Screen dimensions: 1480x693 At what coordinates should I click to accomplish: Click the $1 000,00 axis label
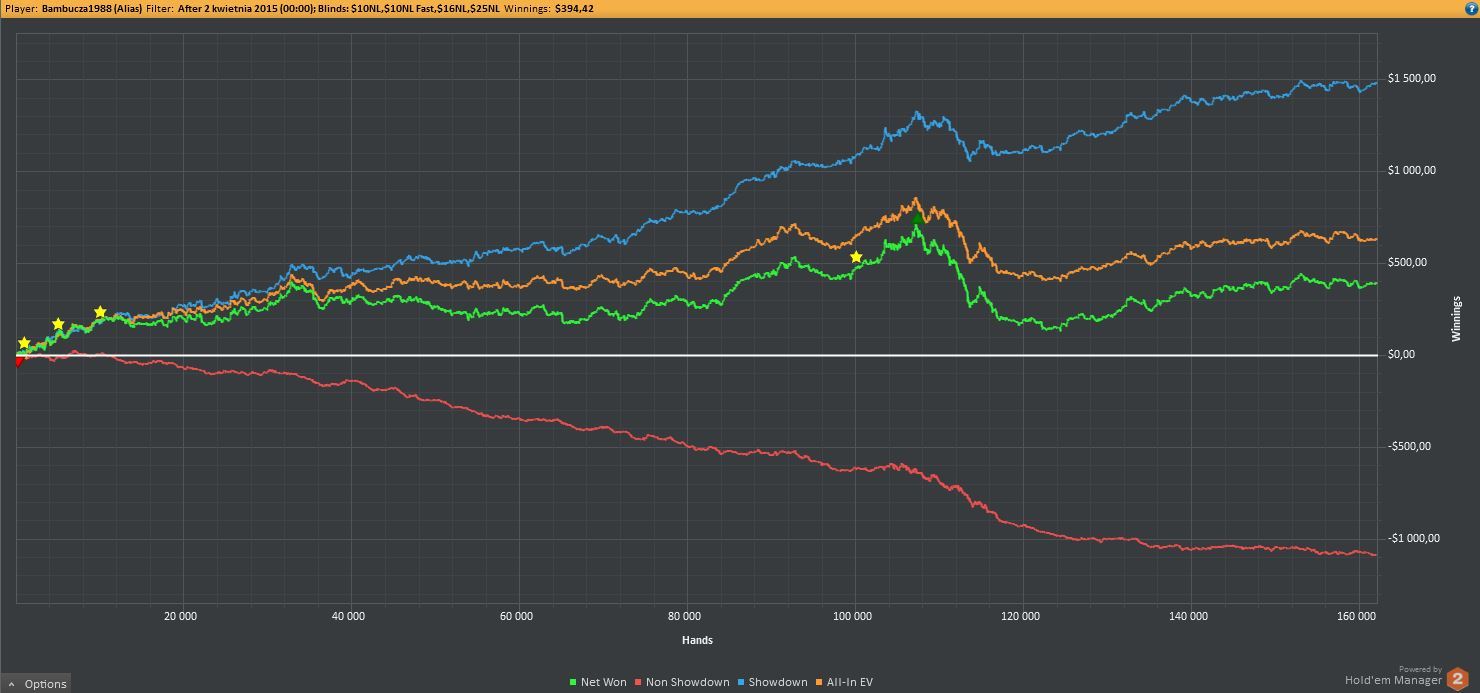pyautogui.click(x=1412, y=171)
